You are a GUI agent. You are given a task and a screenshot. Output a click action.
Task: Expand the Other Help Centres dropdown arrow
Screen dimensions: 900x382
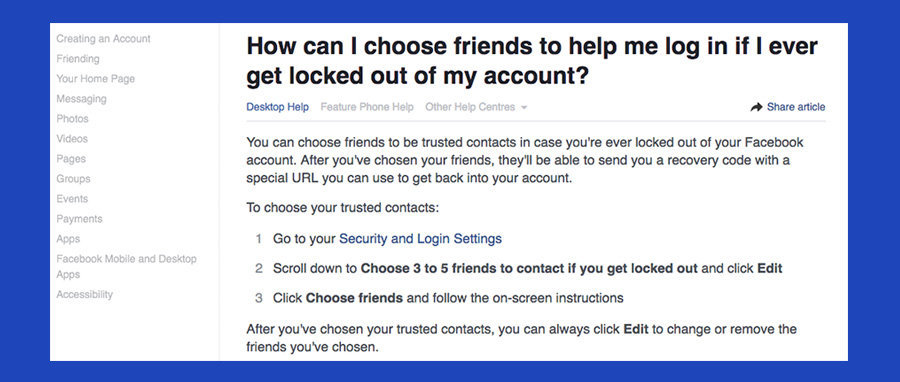(x=524, y=107)
